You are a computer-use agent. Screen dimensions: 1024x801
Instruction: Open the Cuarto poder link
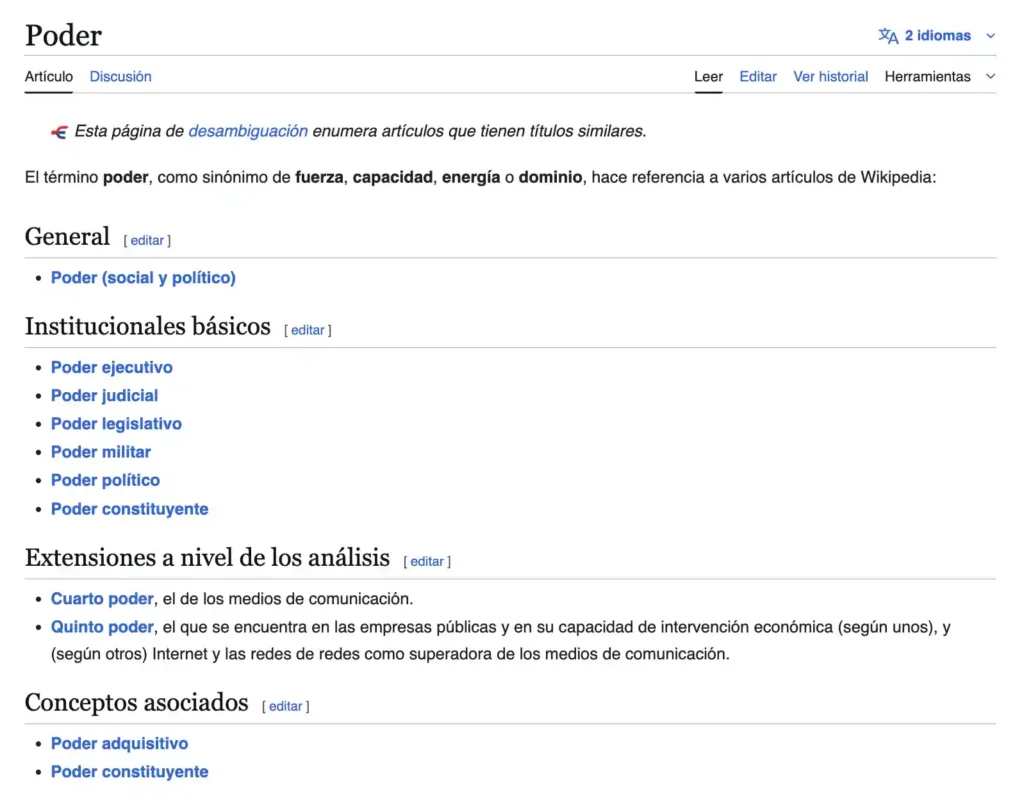(102, 599)
